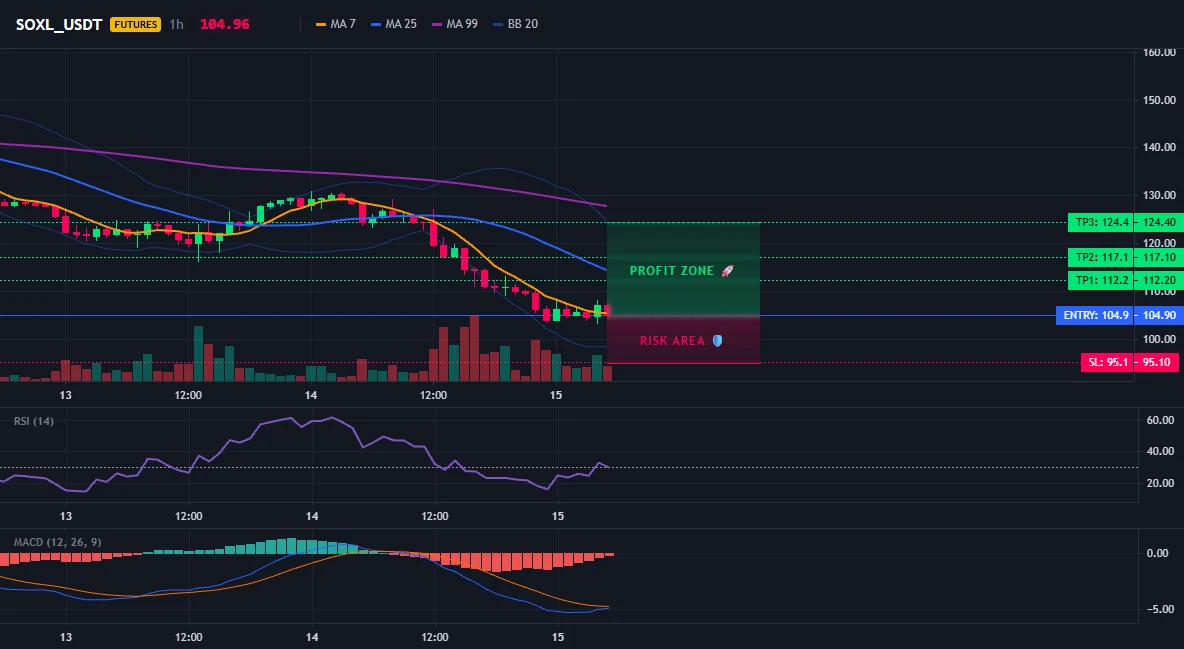
Task: Click the shield icon in the risk area
Action: tap(717, 341)
